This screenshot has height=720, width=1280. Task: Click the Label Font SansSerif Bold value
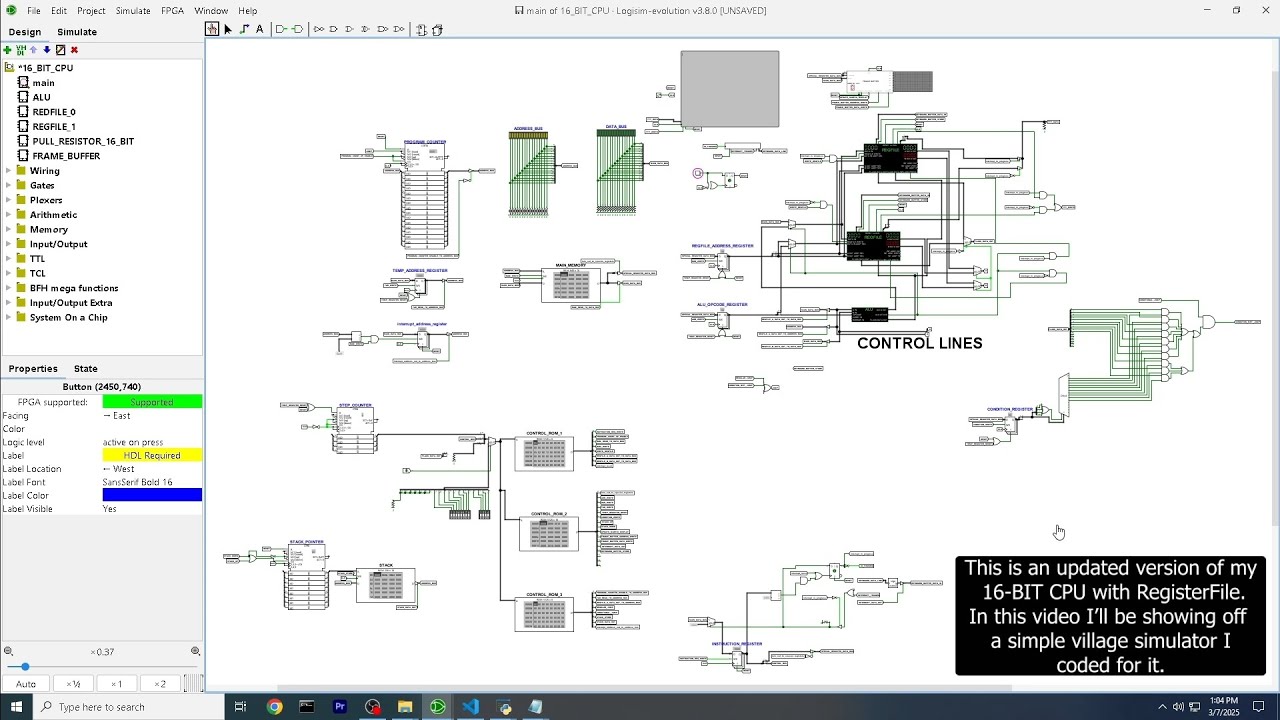(x=152, y=482)
